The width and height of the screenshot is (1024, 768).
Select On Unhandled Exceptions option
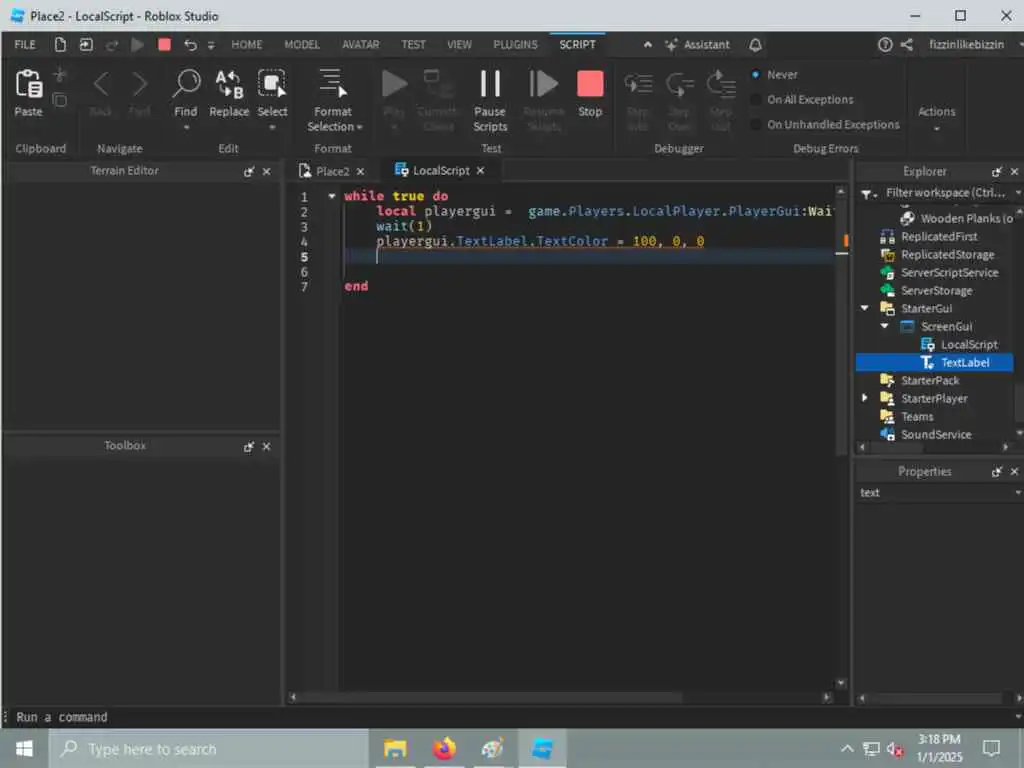click(x=825, y=124)
